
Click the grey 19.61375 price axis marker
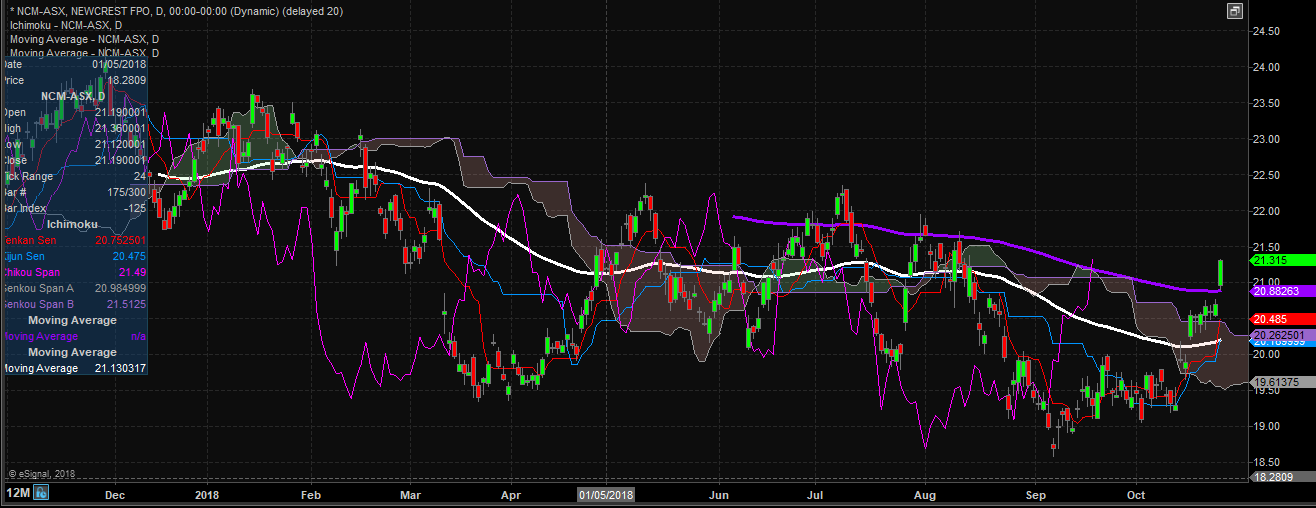click(1282, 382)
